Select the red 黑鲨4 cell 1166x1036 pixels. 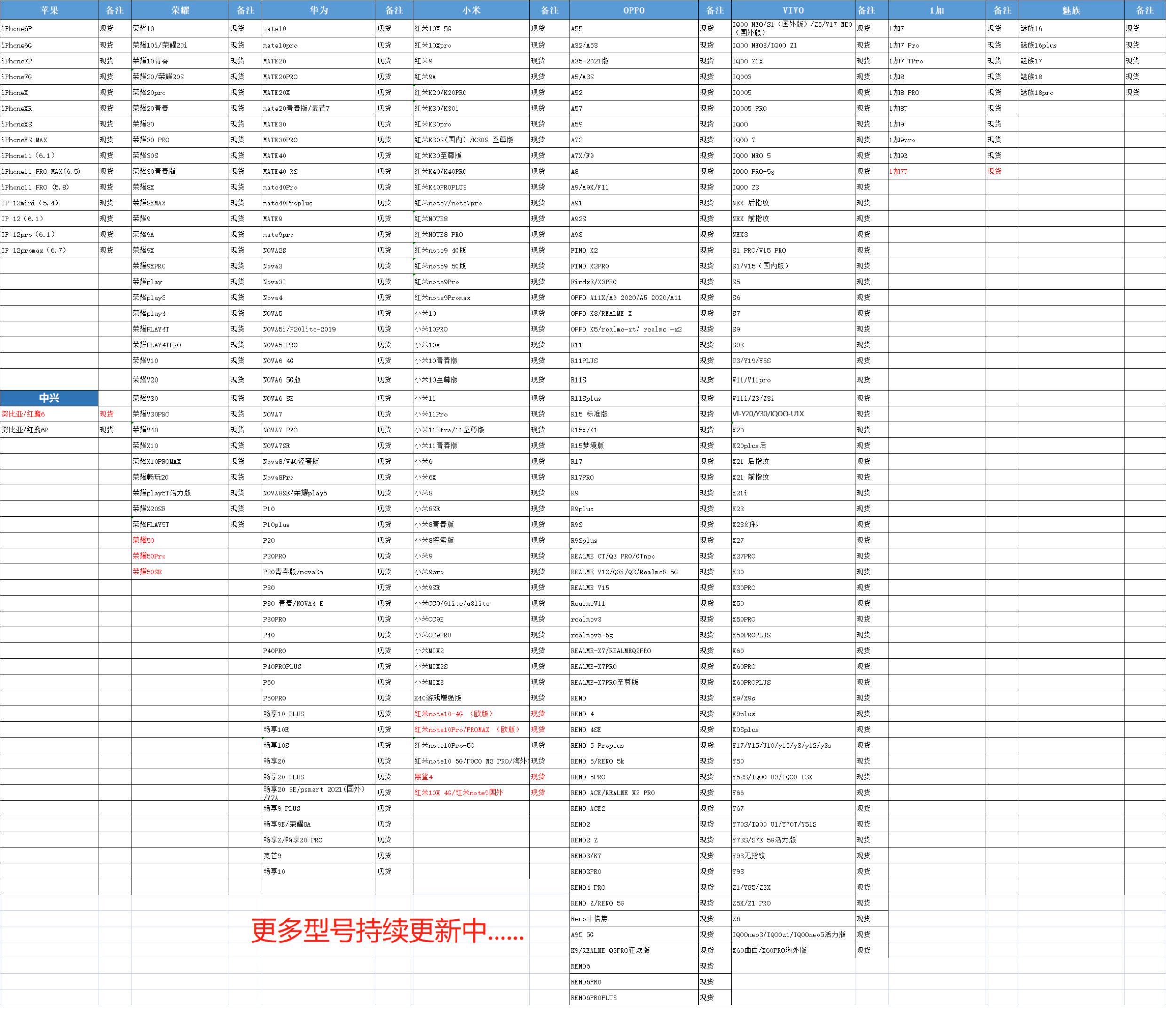point(423,777)
